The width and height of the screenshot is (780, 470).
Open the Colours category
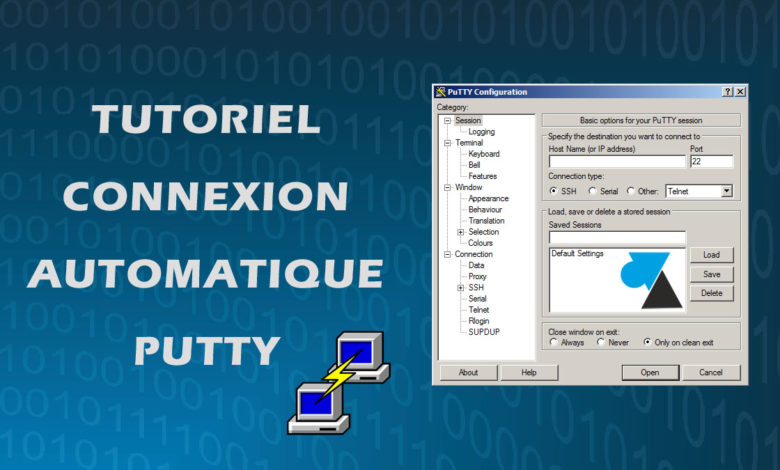(480, 243)
